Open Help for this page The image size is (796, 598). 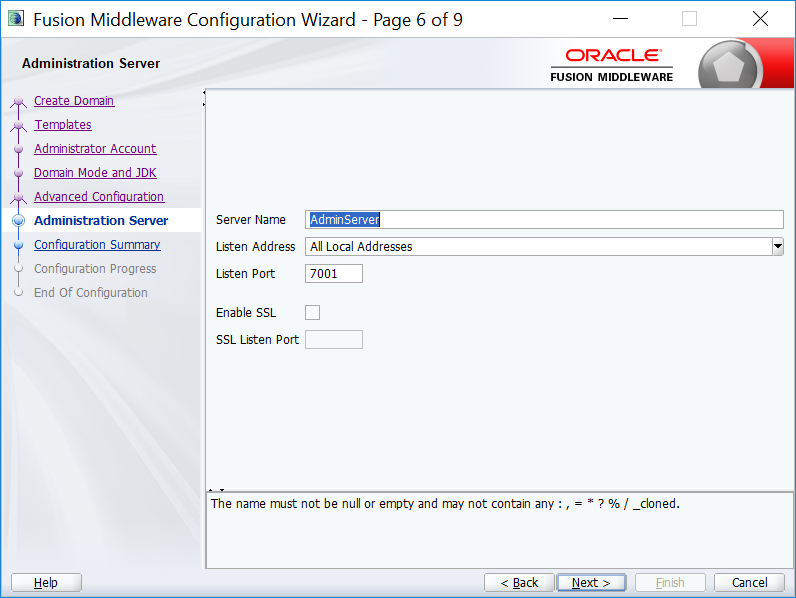[x=46, y=583]
